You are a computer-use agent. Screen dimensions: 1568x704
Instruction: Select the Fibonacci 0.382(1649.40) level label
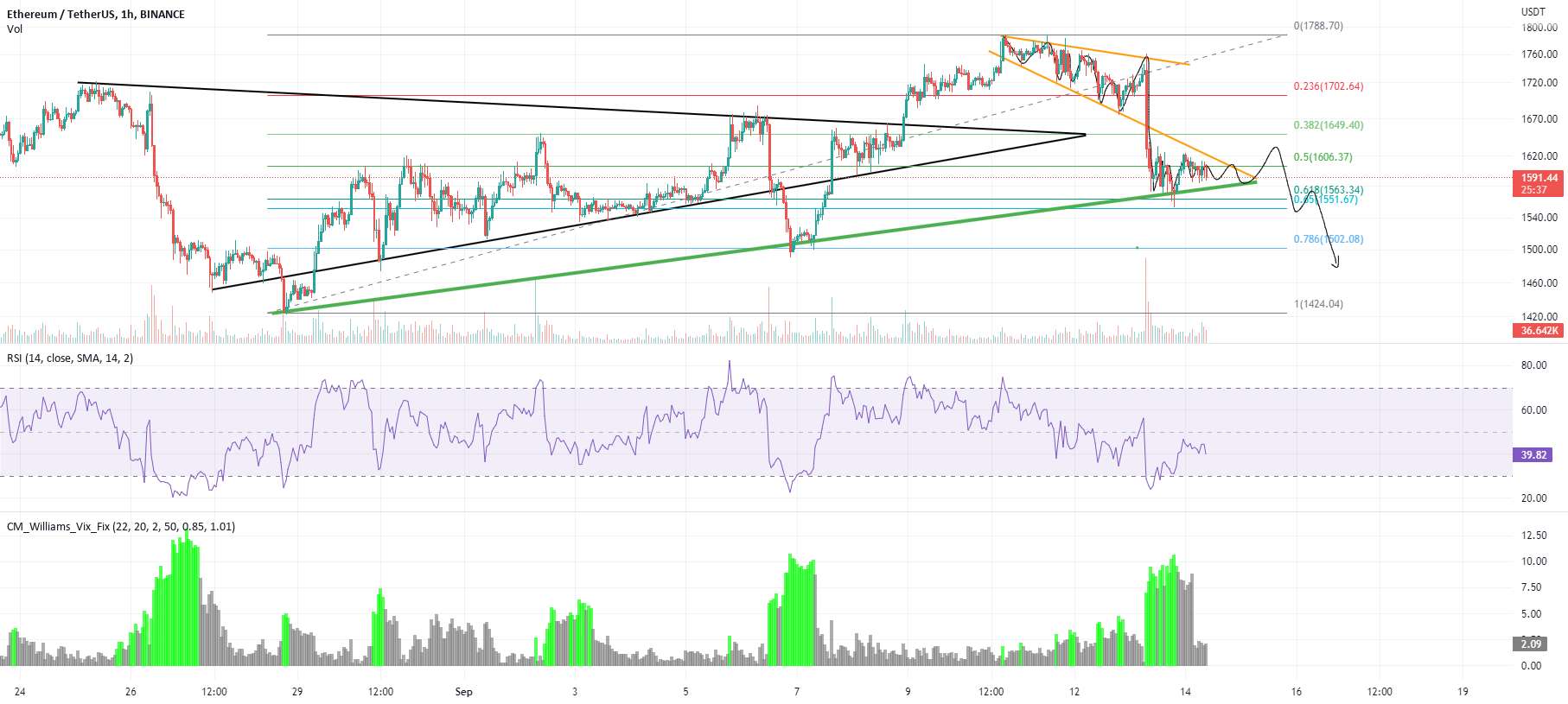point(1329,125)
